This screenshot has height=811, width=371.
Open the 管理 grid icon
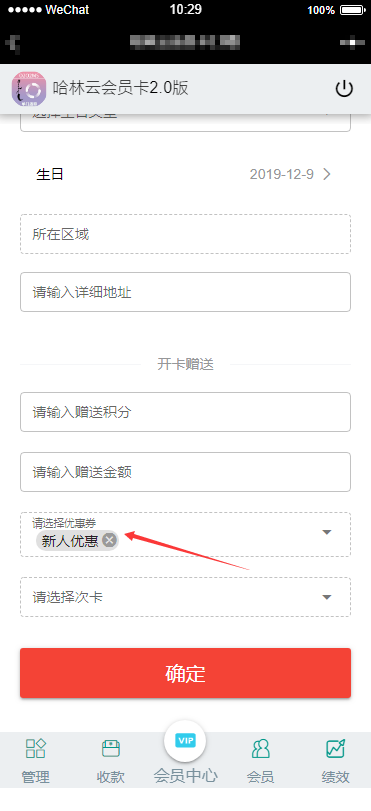tap(36, 748)
